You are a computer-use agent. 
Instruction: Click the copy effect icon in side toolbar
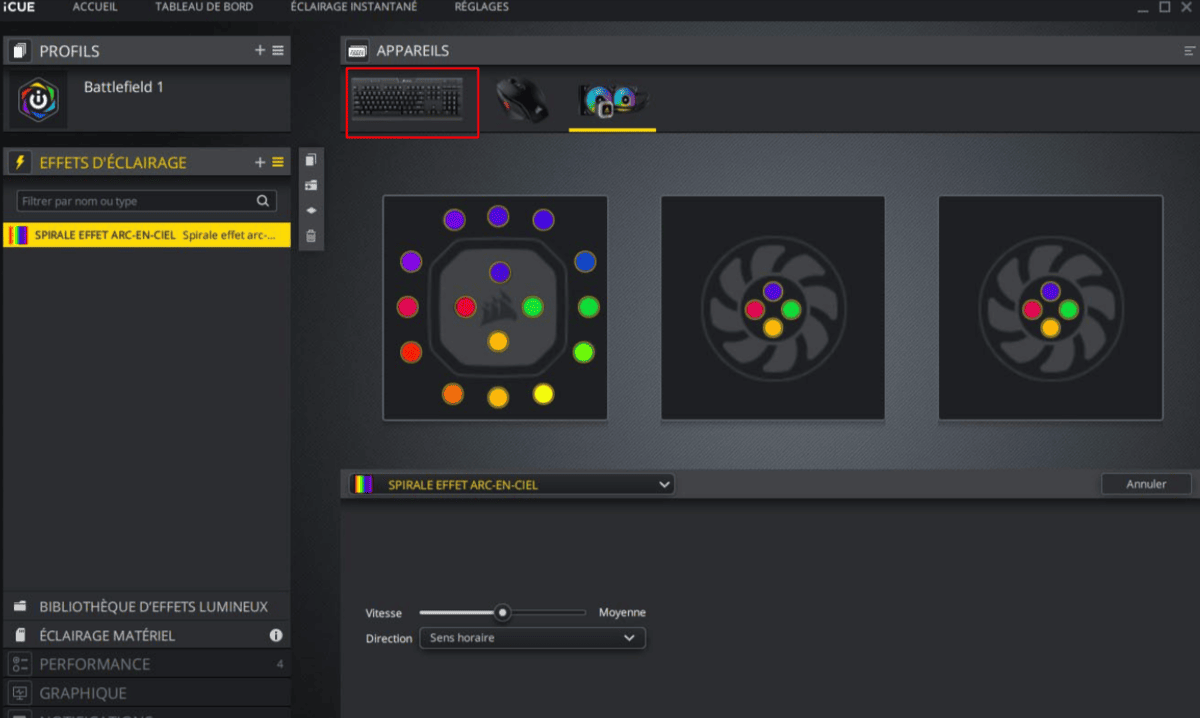click(x=311, y=160)
